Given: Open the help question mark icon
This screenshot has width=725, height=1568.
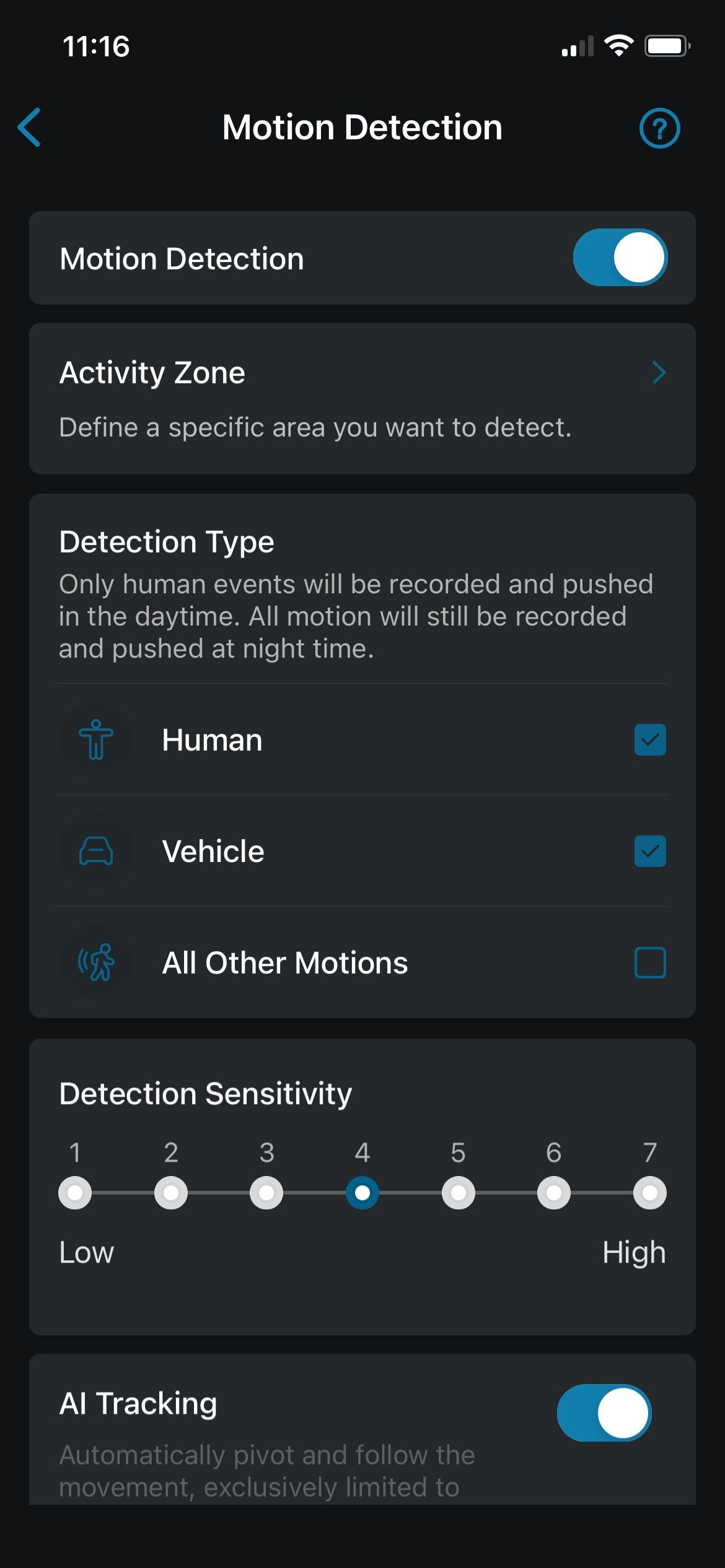Looking at the screenshot, I should tap(659, 128).
